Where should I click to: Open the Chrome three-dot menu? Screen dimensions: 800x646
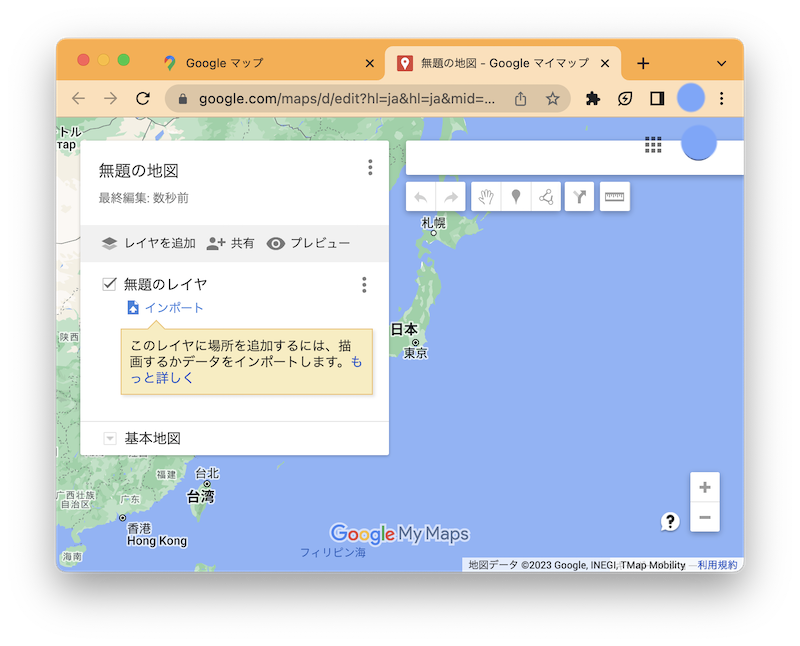[x=721, y=98]
